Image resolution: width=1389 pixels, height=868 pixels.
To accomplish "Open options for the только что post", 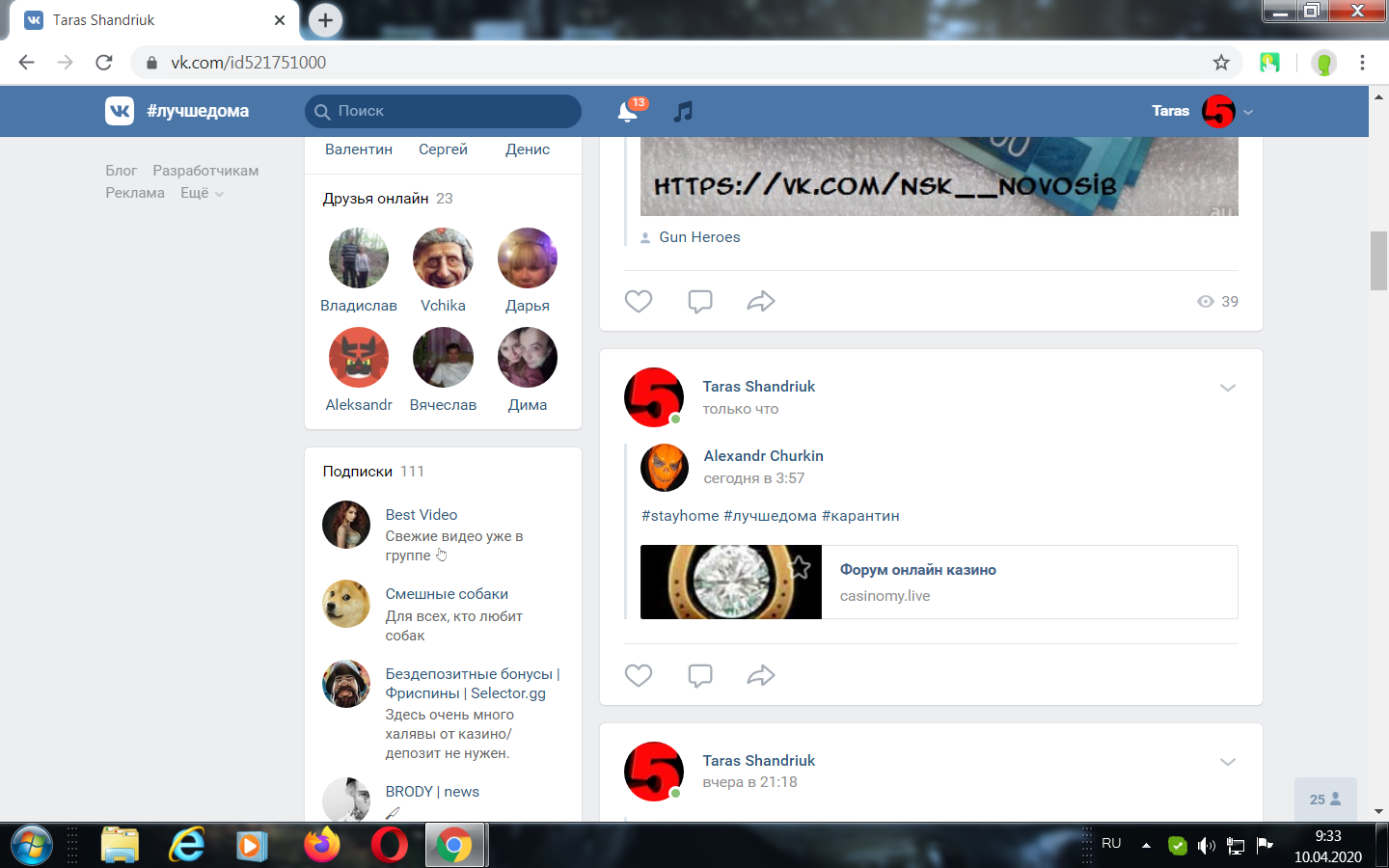I will click(x=1227, y=388).
